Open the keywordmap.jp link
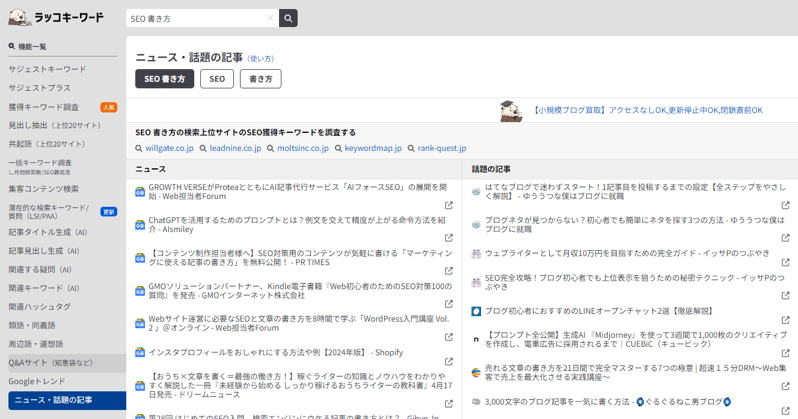This screenshot has height=419, width=798. (x=373, y=149)
